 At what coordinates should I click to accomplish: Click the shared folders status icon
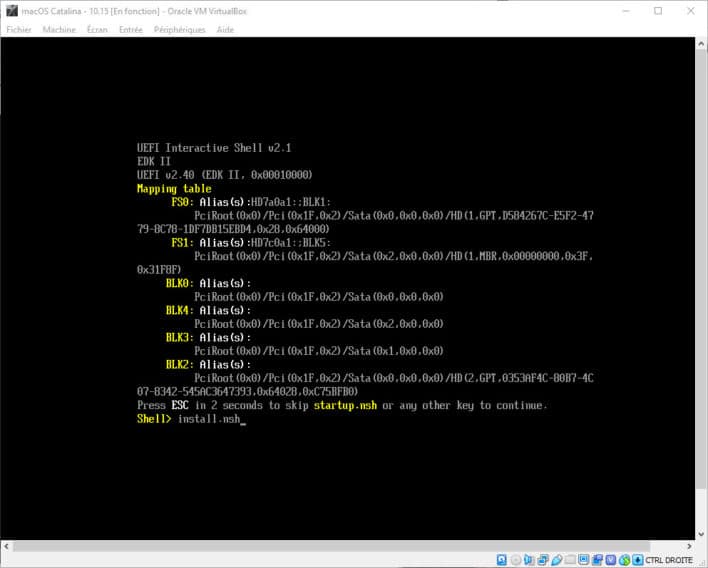[570, 560]
